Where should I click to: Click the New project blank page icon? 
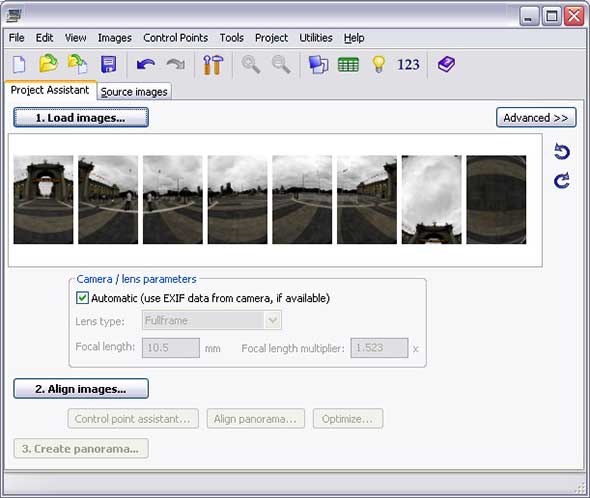click(19, 64)
